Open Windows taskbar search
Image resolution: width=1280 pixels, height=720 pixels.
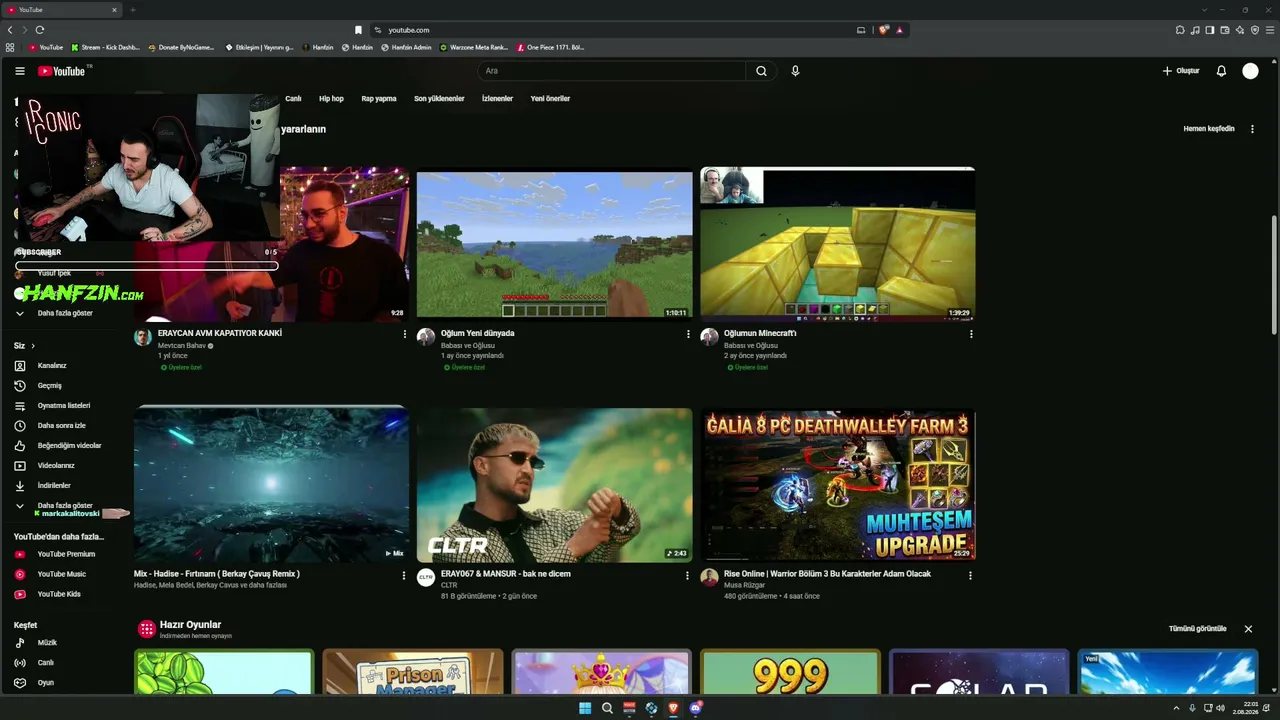tap(607, 708)
